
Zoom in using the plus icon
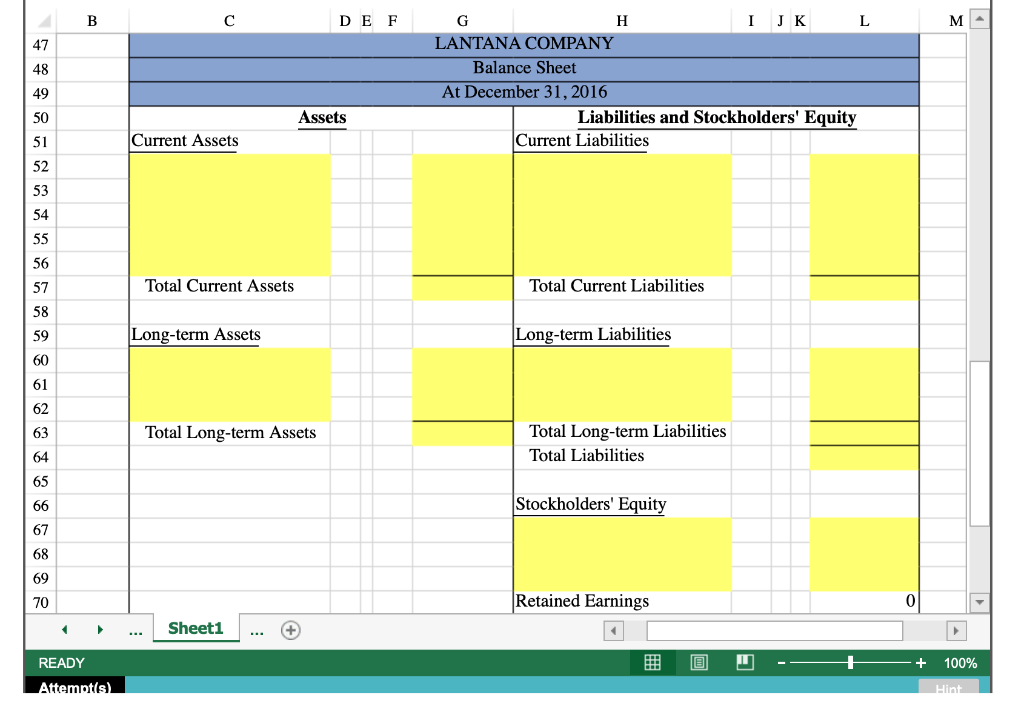pos(918,662)
